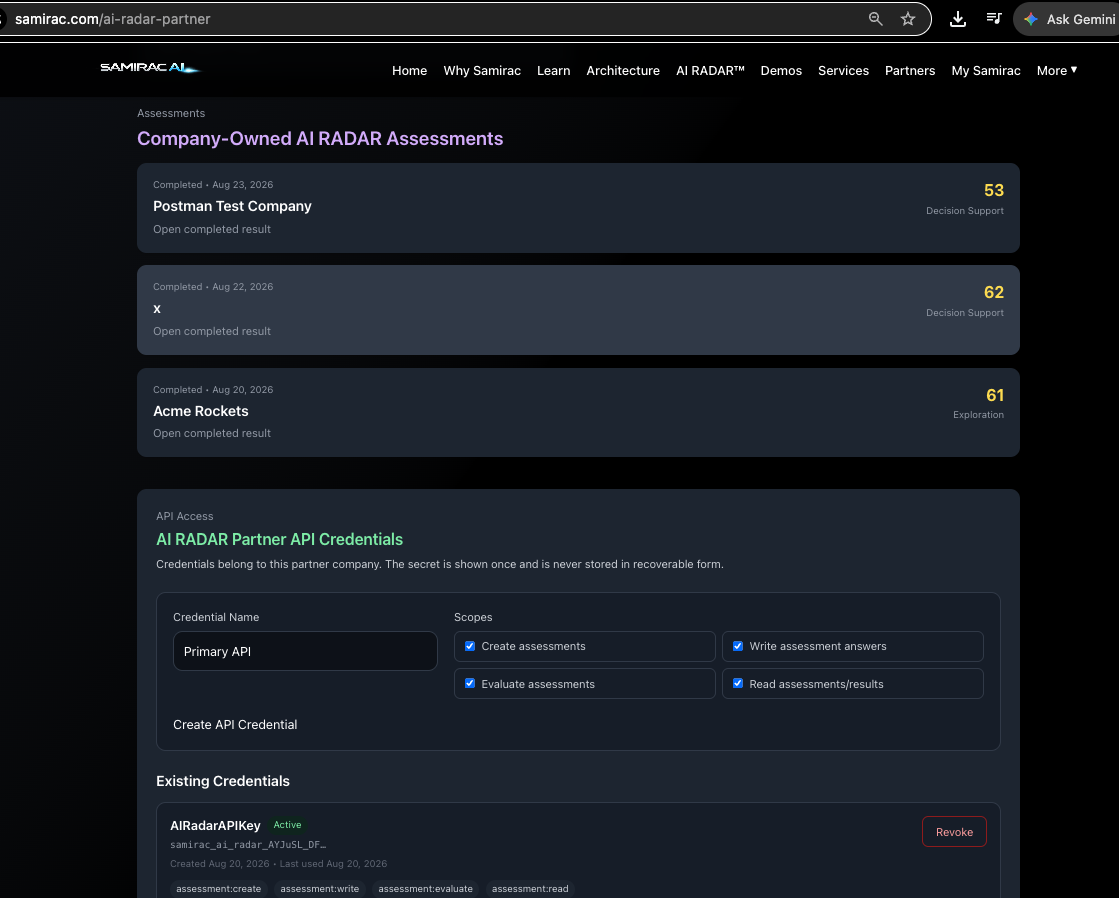Click 'Completed • Aug 23, 2026' text

tap(213, 185)
